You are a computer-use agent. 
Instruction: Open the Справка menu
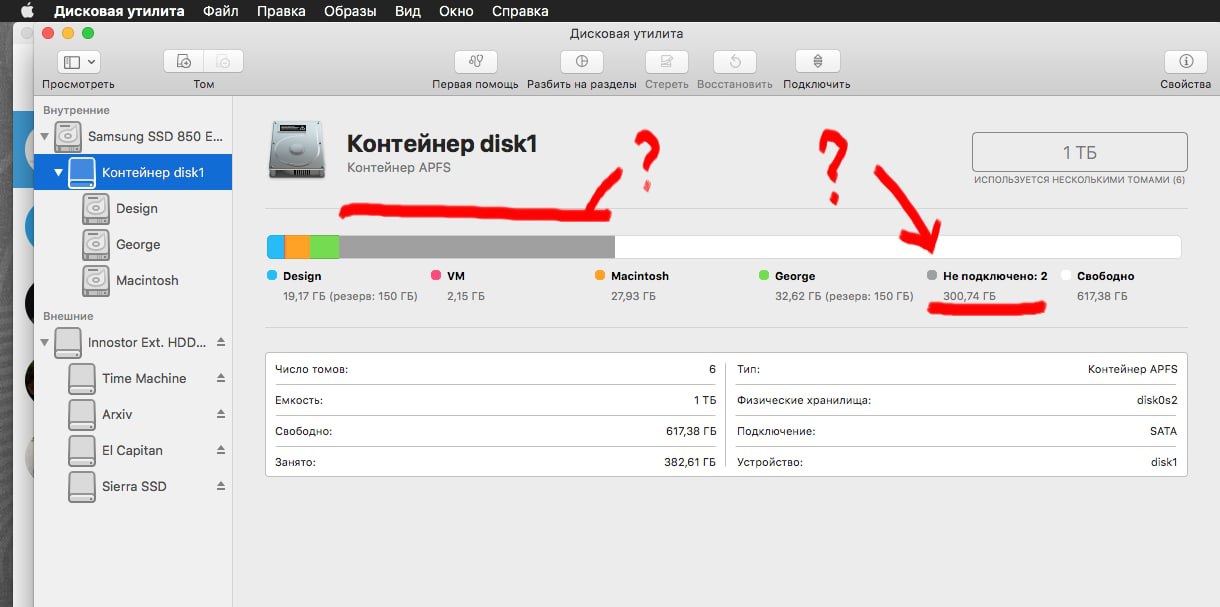[520, 11]
